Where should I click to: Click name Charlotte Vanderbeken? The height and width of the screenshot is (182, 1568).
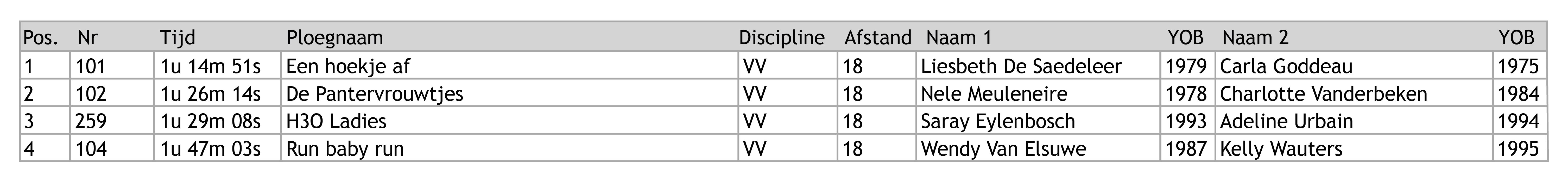click(x=1323, y=94)
